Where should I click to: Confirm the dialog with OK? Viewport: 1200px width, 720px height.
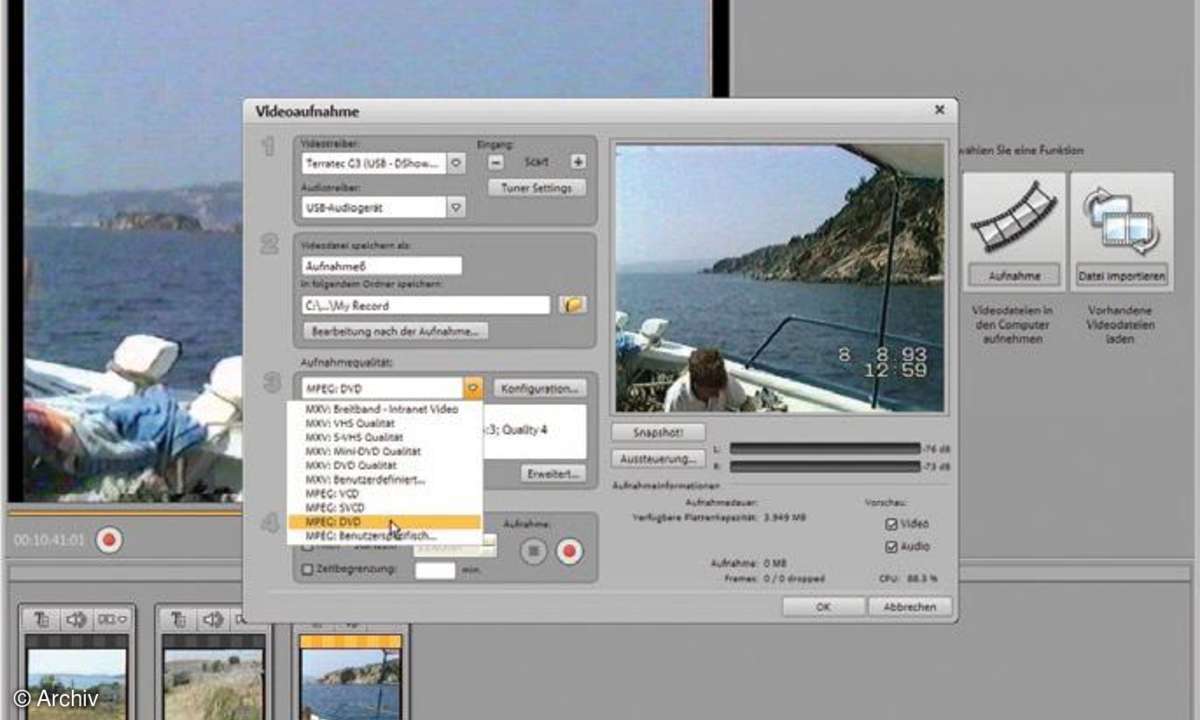823,607
